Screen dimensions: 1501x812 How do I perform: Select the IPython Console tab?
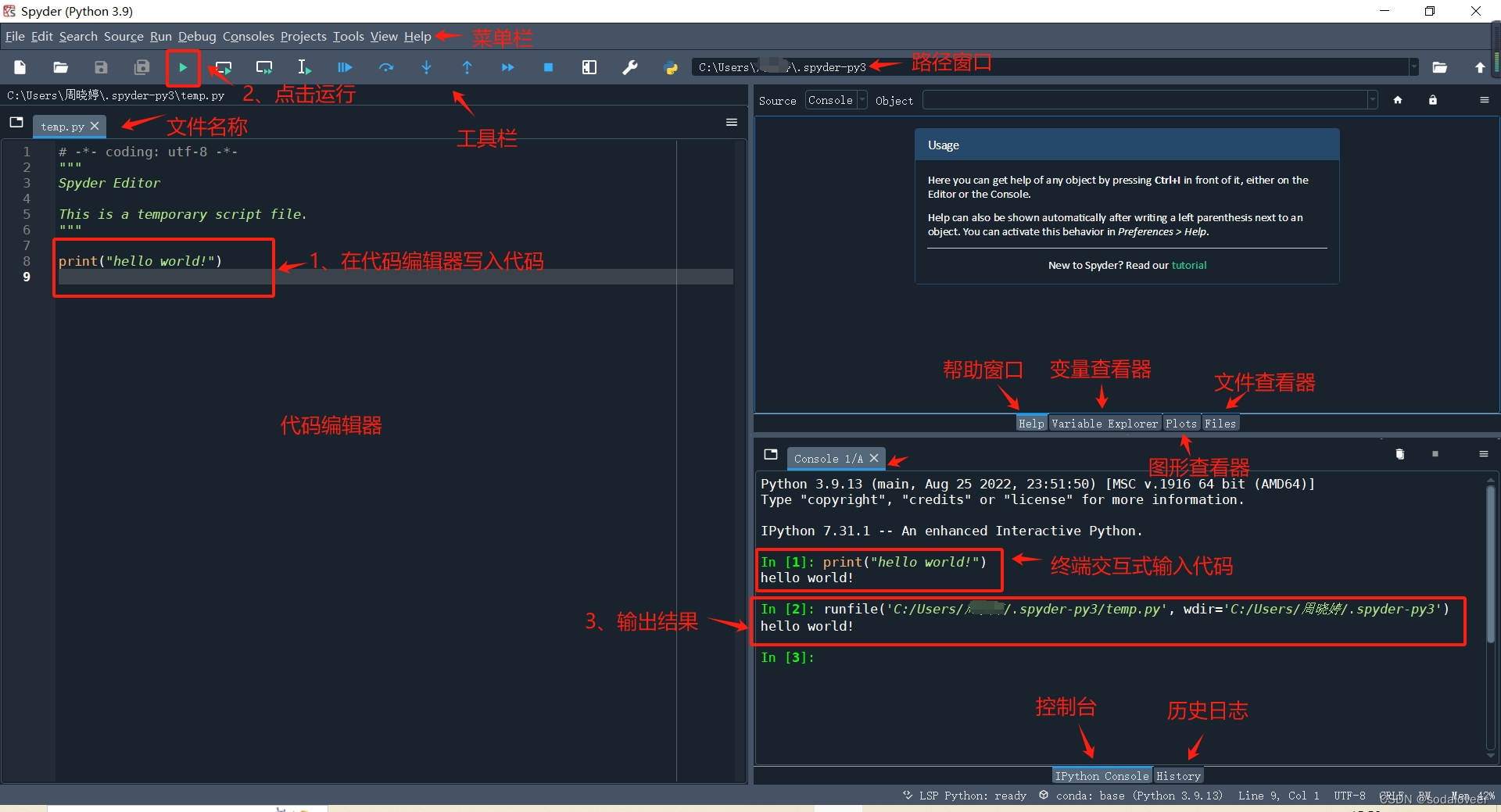[1102, 775]
